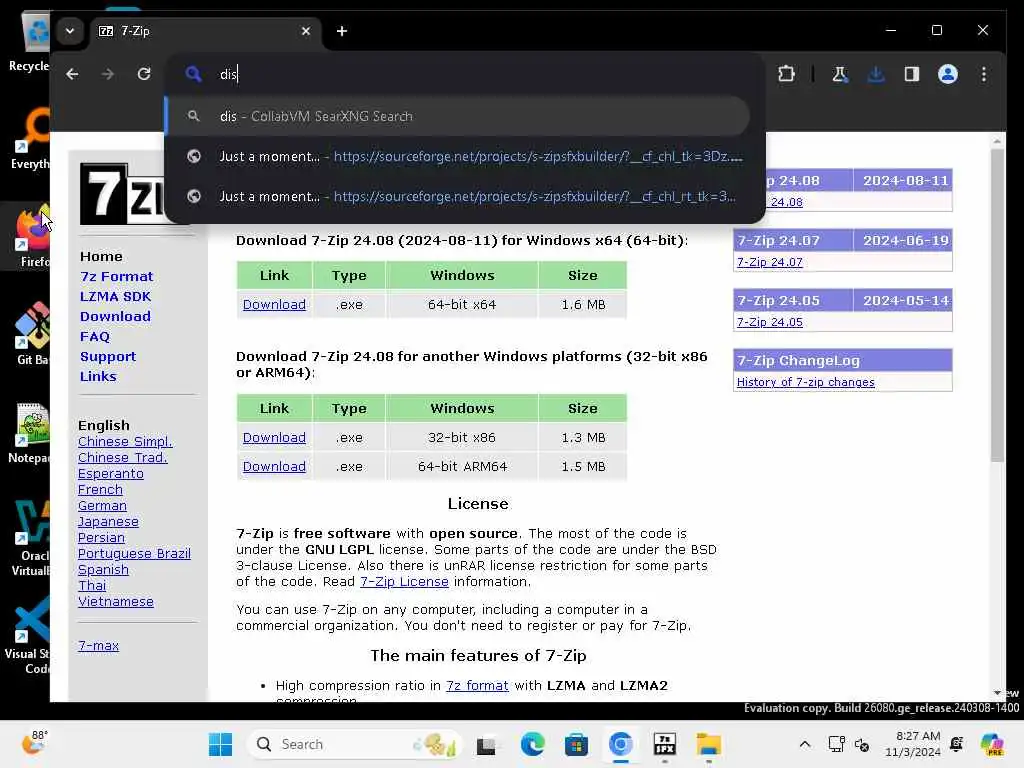
Task: Open Microsoft Store from the taskbar
Action: click(576, 744)
